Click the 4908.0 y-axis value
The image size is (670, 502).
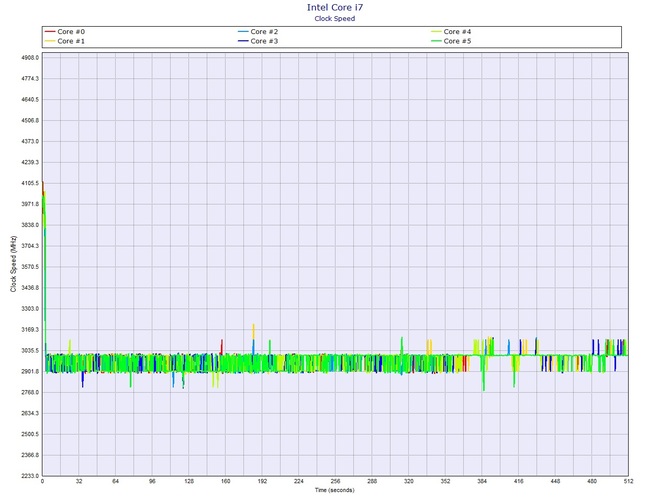tap(30, 58)
